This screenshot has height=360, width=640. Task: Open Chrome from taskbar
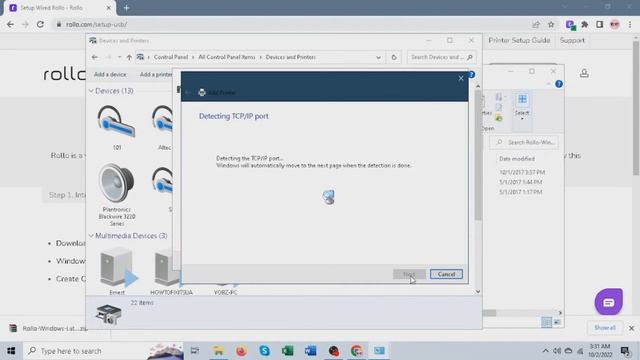[356, 351]
